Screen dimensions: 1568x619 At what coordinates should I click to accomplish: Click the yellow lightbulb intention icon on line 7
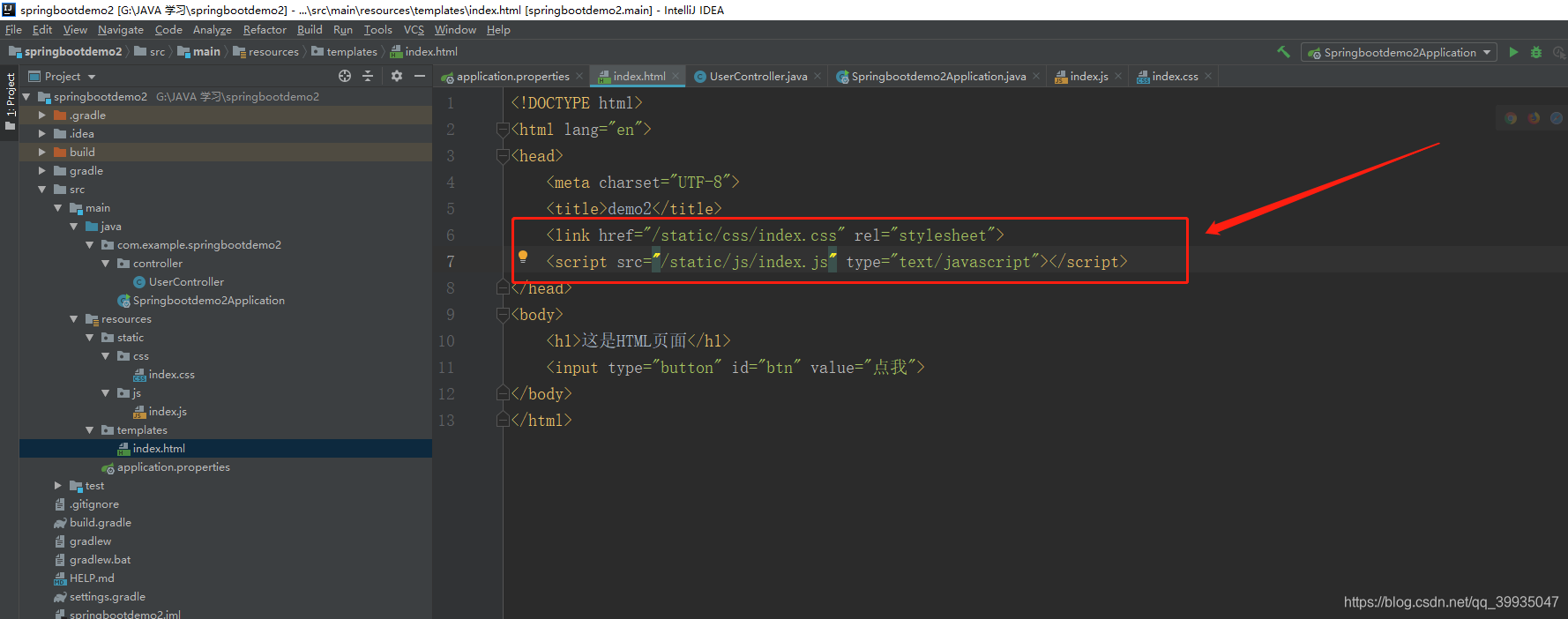[523, 257]
